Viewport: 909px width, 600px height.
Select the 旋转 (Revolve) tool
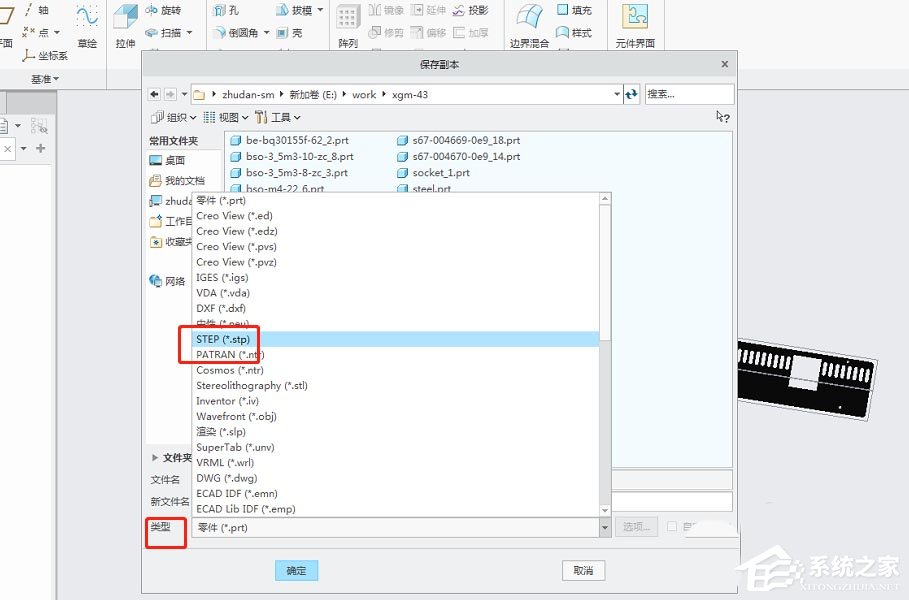[163, 10]
